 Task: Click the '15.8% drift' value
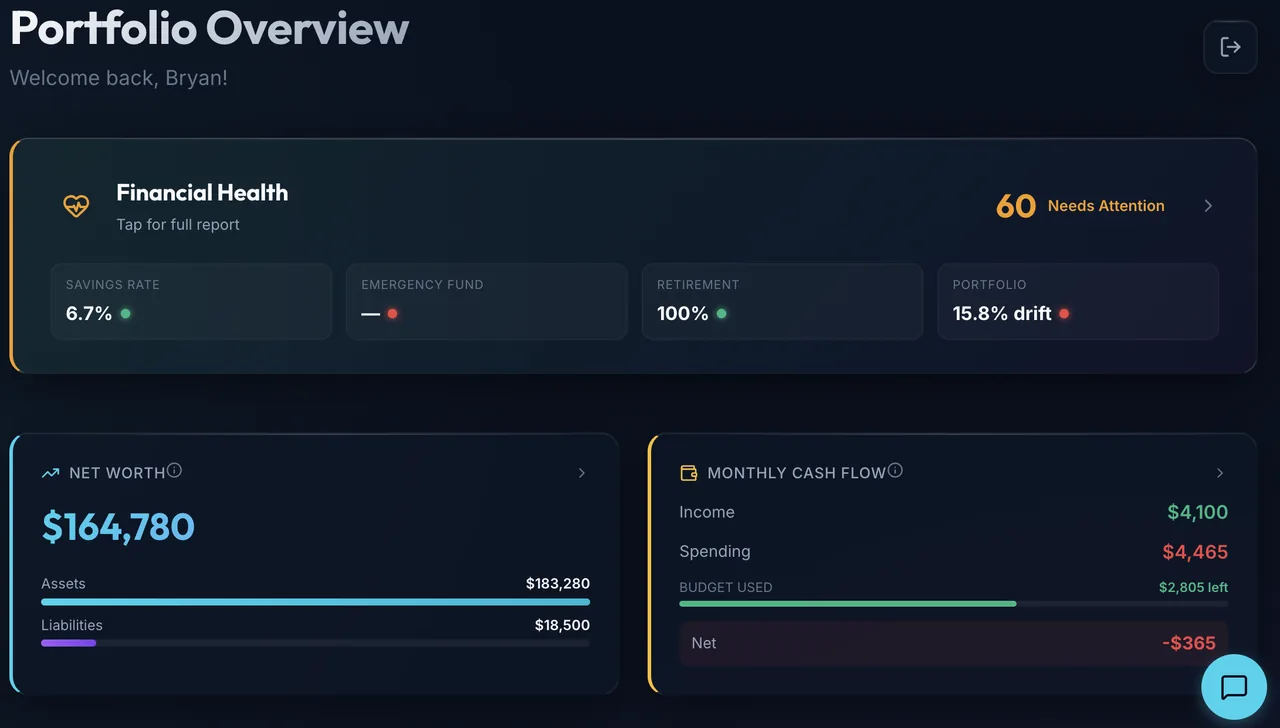coord(1002,313)
